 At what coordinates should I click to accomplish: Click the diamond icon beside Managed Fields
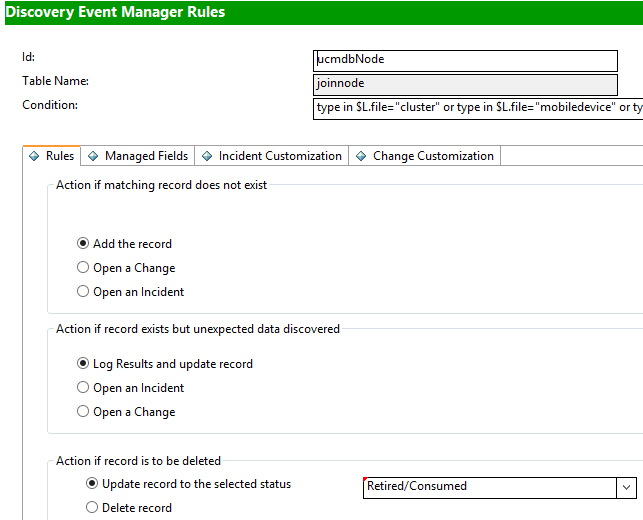tap(93, 156)
